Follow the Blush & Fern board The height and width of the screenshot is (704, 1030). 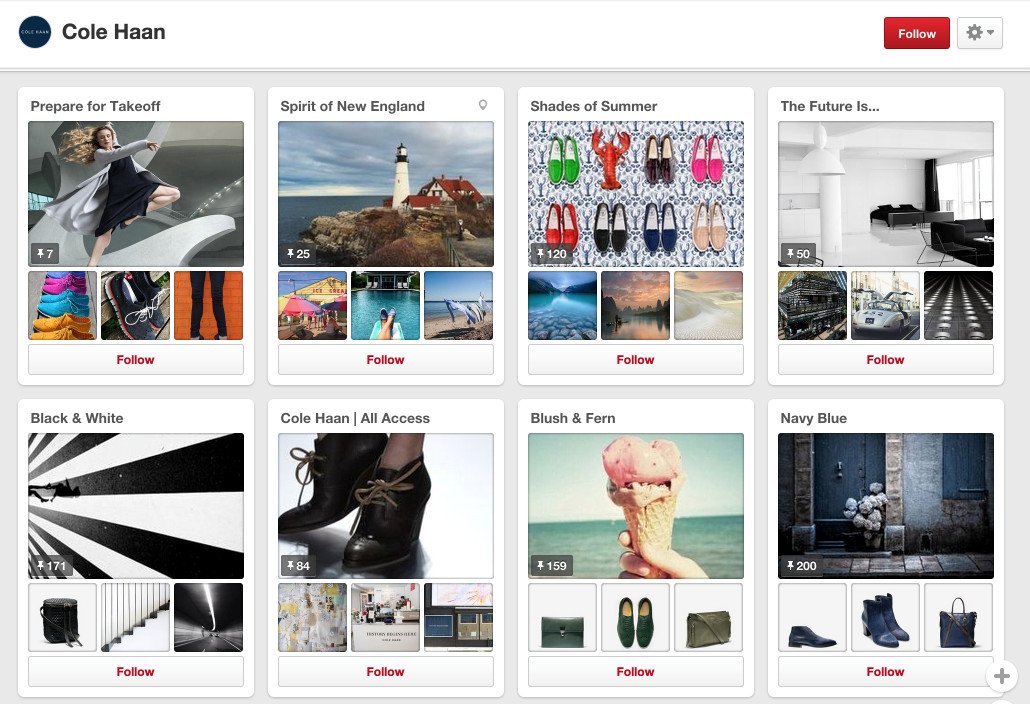pyautogui.click(x=636, y=671)
